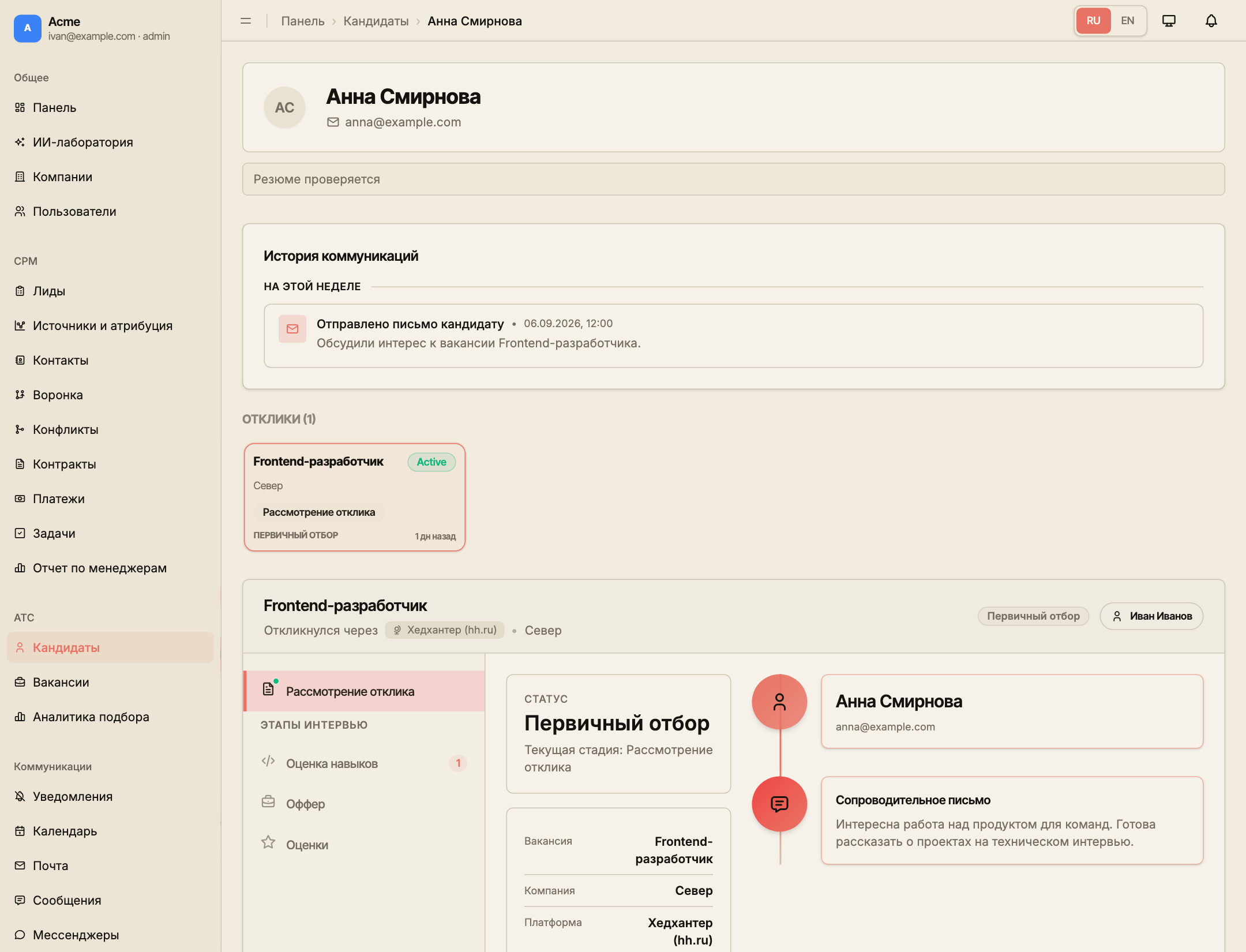This screenshot has width=1246, height=952.
Task: Open the Иван Иванов assignee selector
Action: pyautogui.click(x=1151, y=616)
